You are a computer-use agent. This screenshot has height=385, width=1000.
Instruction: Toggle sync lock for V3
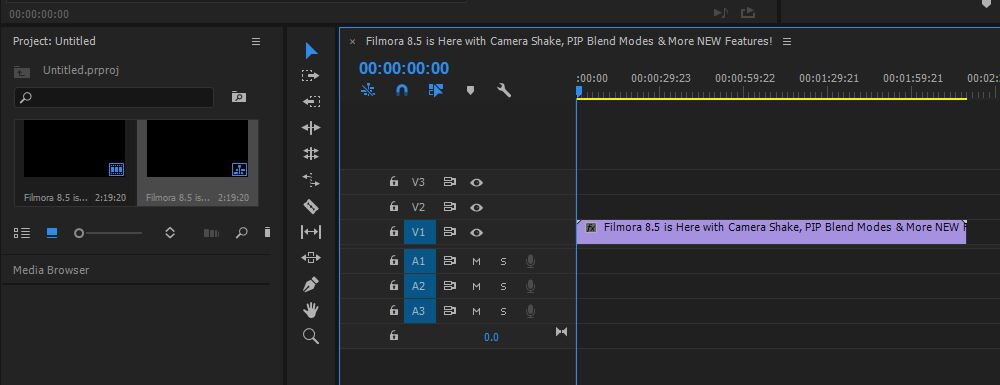(450, 182)
